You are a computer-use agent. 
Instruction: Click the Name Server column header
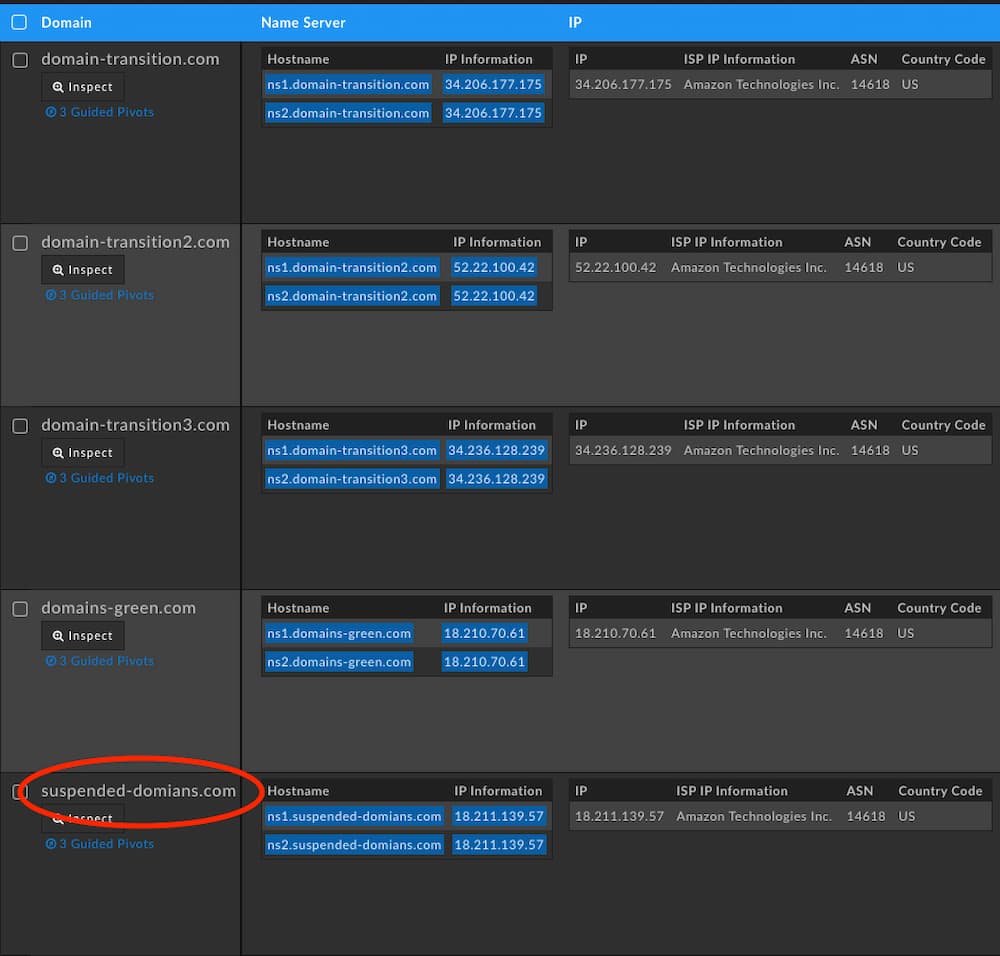coord(303,22)
